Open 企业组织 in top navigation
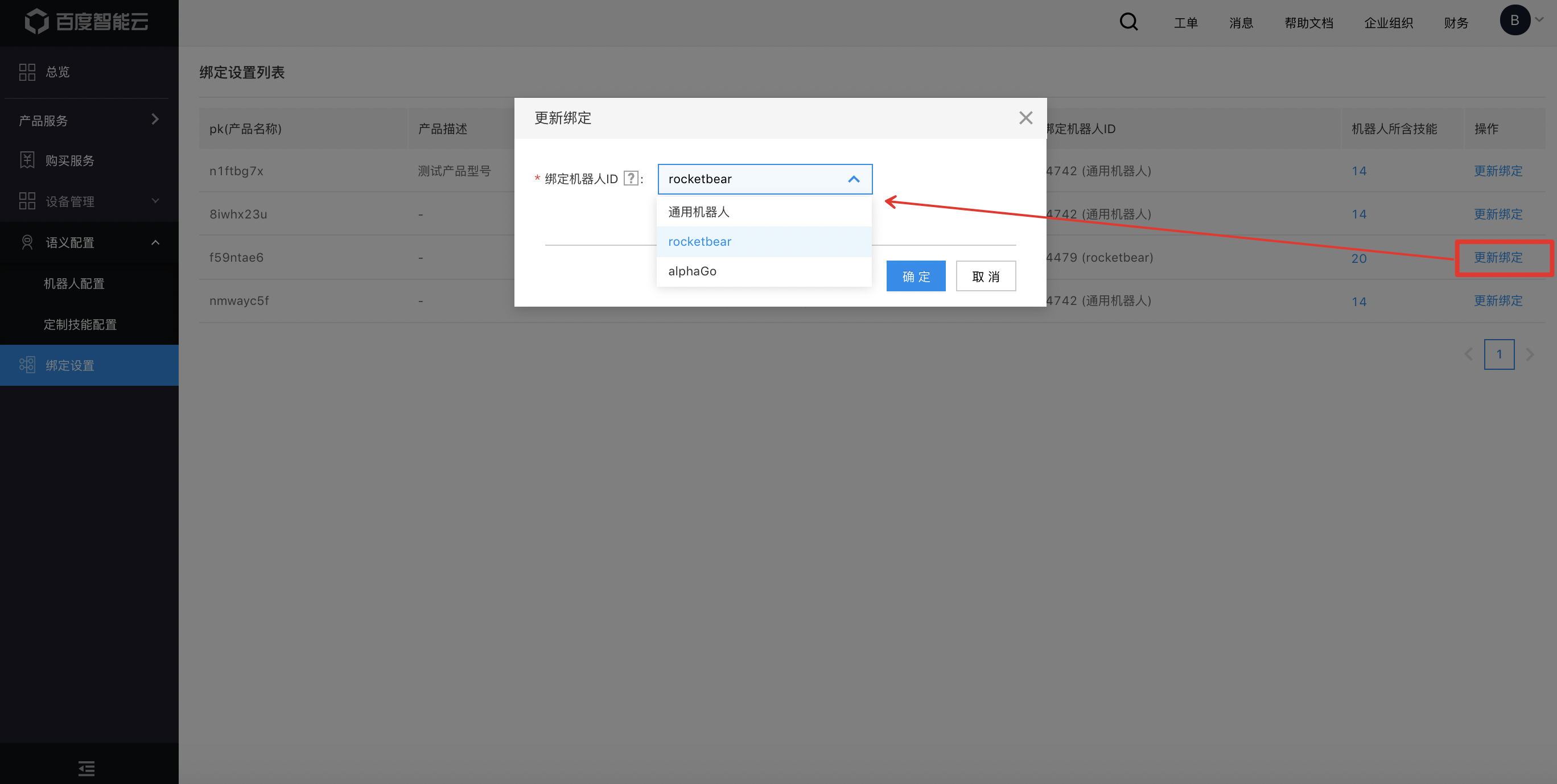The height and width of the screenshot is (784, 1557). [x=1389, y=23]
